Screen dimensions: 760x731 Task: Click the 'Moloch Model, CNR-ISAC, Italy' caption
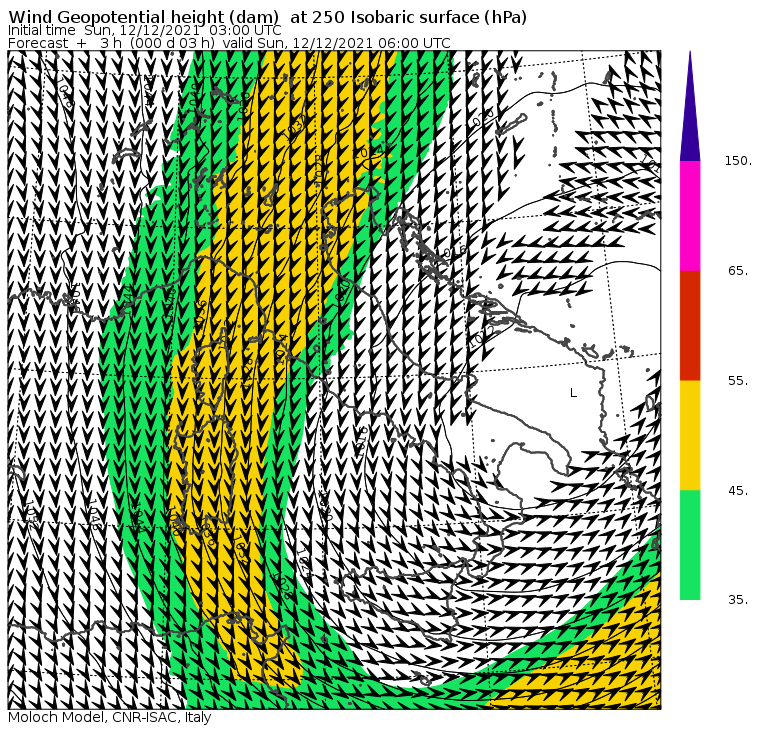(110, 717)
